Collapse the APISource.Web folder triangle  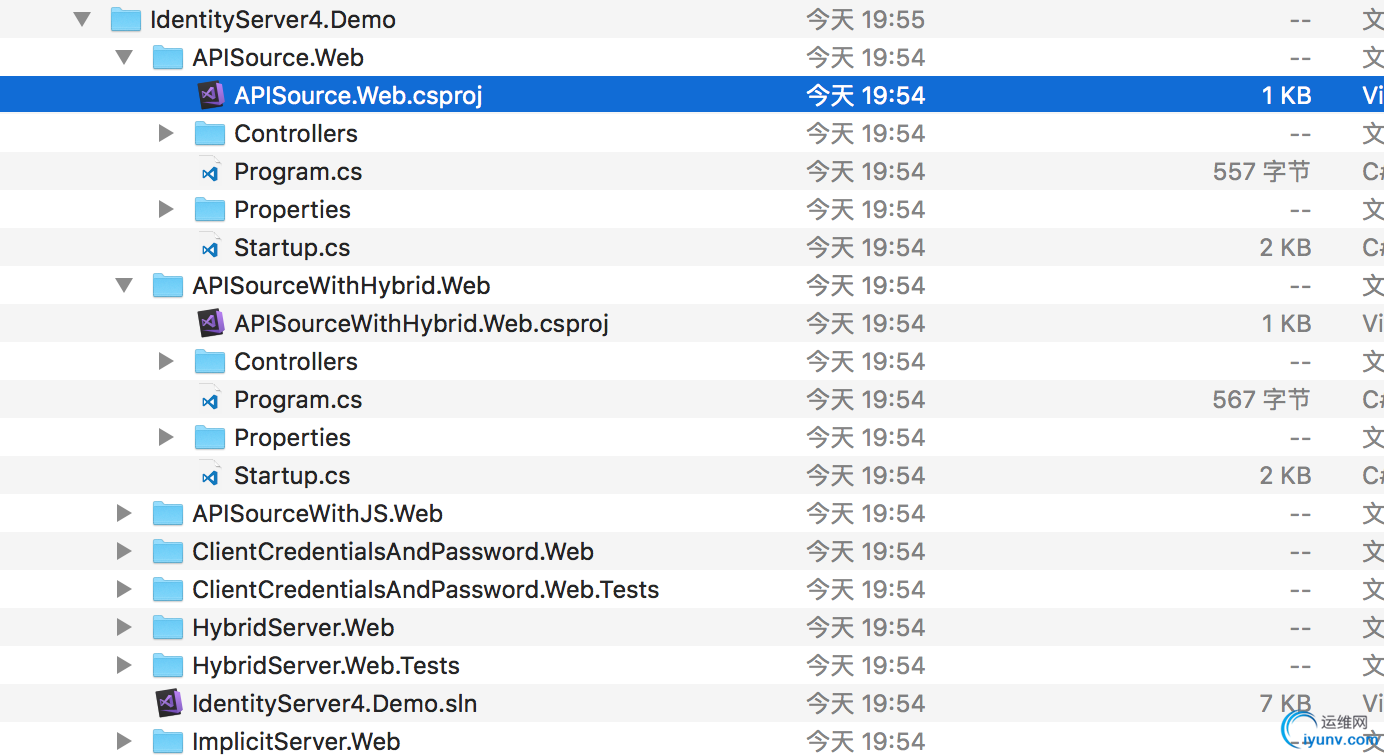[x=124, y=57]
